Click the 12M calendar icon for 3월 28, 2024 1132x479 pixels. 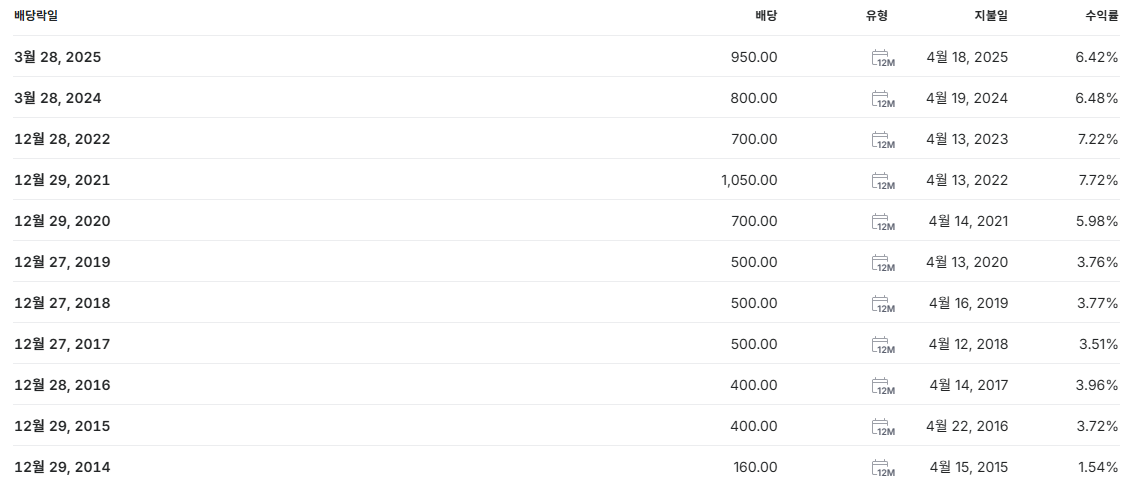point(883,99)
